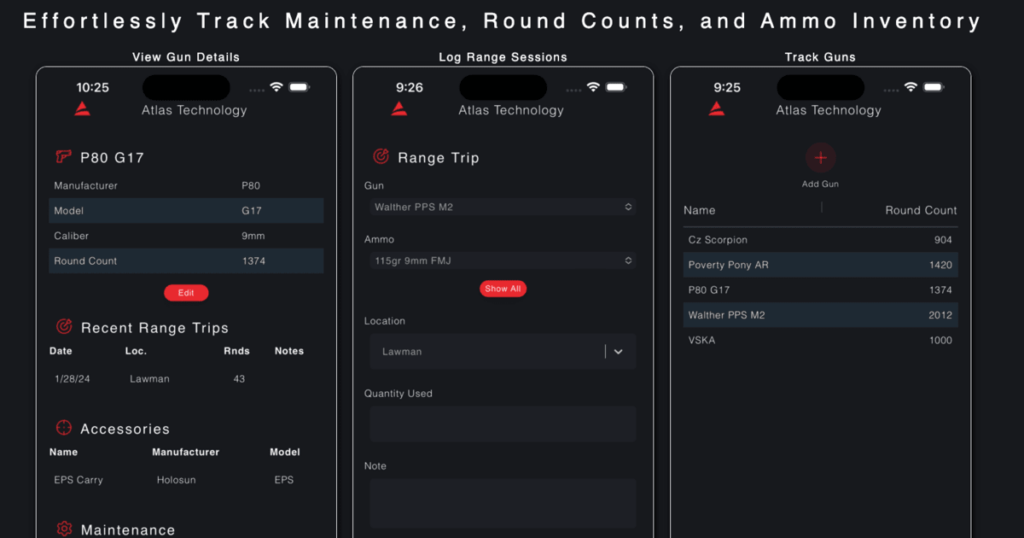
Task: Select the Cz Scorpion row in gun list
Action: pos(820,240)
